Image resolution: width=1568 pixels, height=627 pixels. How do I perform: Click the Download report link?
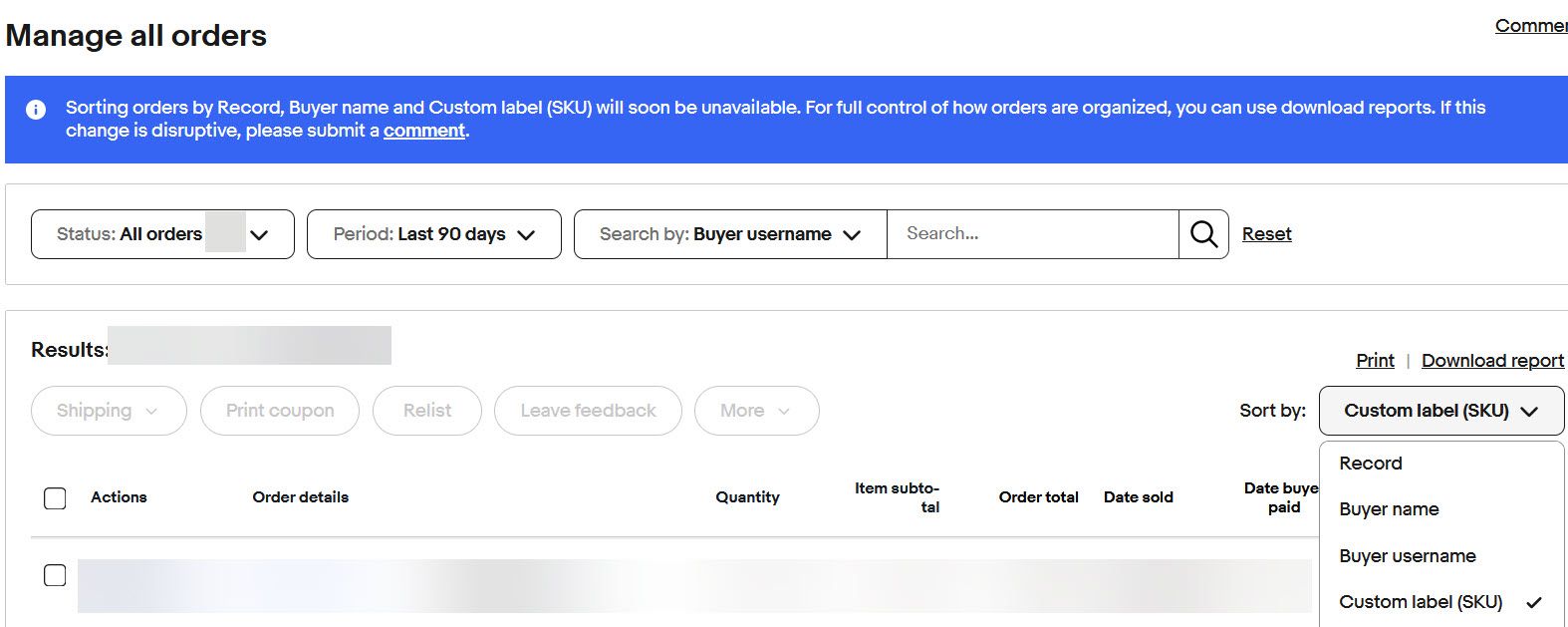coord(1492,361)
